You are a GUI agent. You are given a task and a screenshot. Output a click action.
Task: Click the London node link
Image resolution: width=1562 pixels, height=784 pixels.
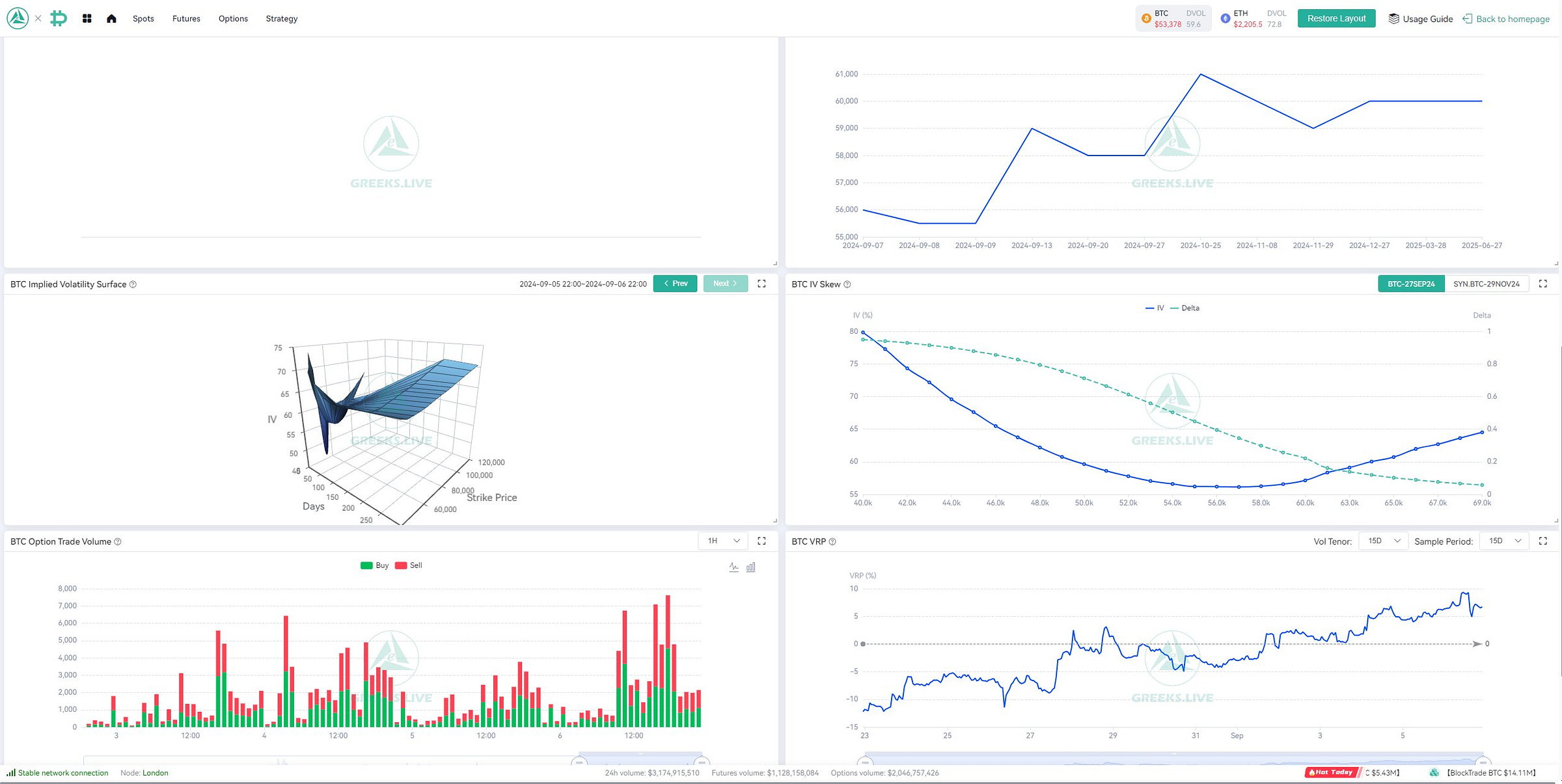tap(155, 773)
